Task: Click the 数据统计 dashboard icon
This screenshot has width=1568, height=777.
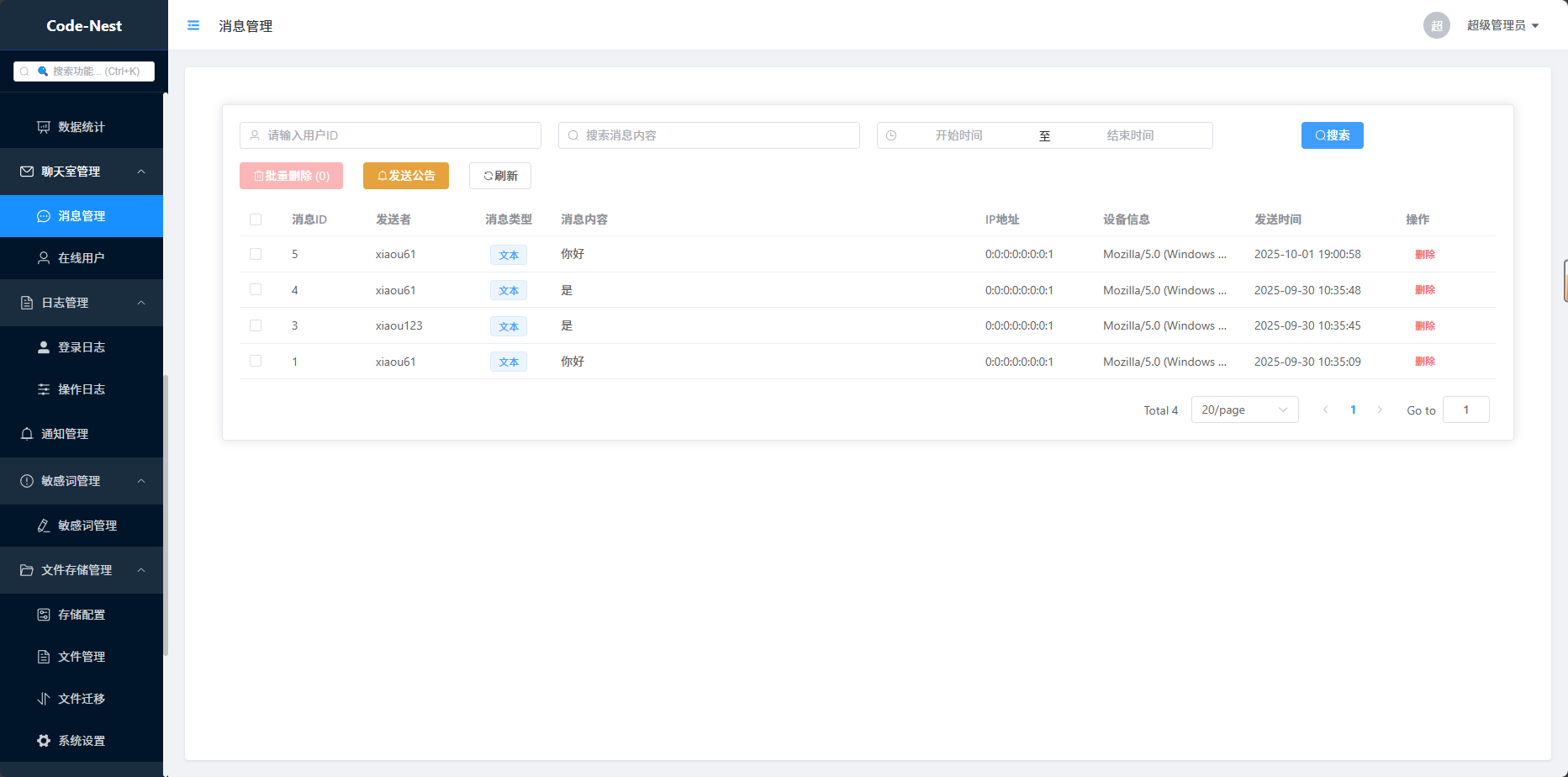Action: [44, 127]
